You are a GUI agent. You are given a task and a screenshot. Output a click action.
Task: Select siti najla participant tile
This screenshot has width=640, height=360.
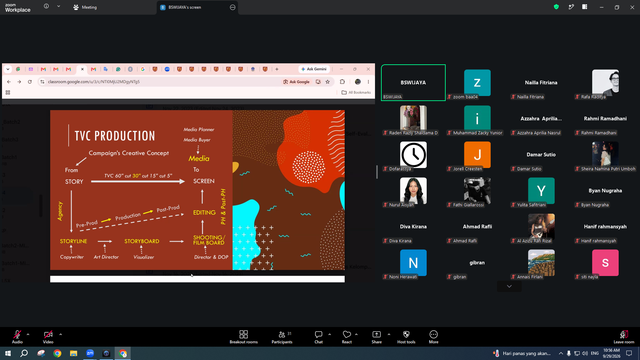pyautogui.click(x=605, y=263)
